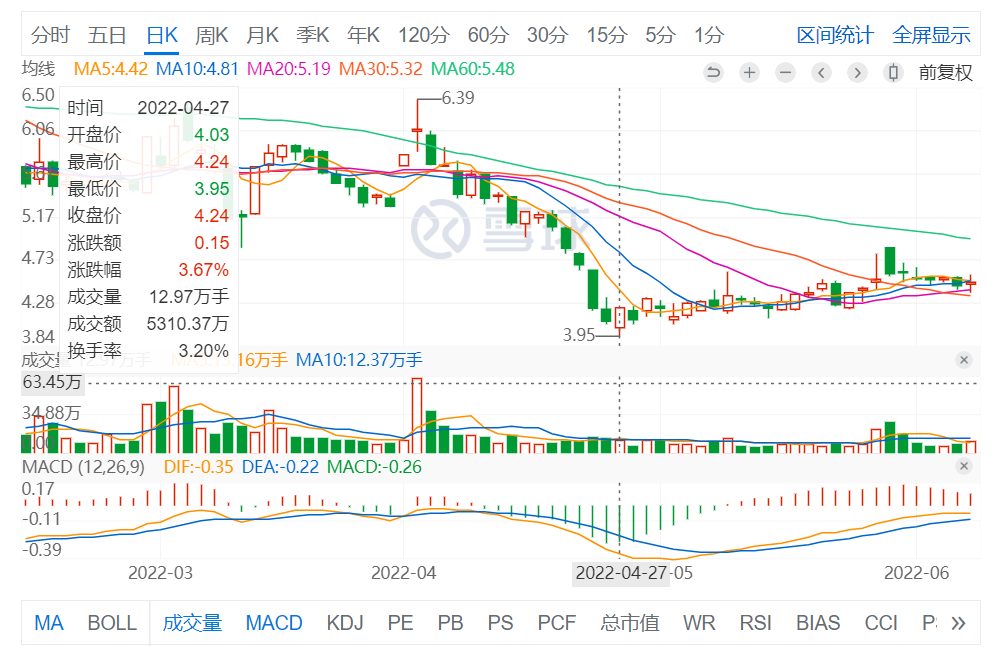Toggle the MA overlay indicator
This screenshot has width=999, height=656.
click(x=48, y=623)
